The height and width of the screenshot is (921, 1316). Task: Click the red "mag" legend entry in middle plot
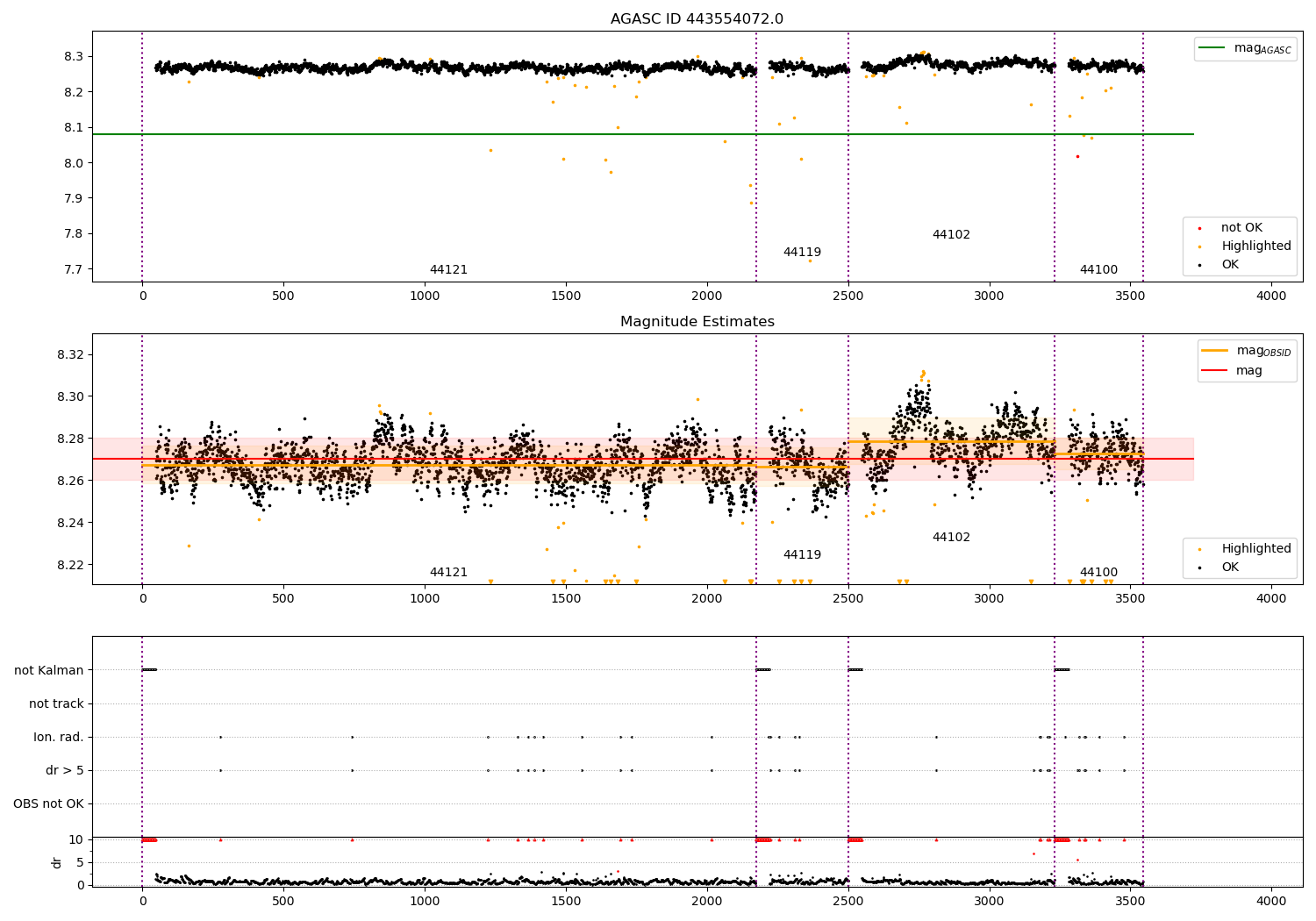coord(1233,371)
